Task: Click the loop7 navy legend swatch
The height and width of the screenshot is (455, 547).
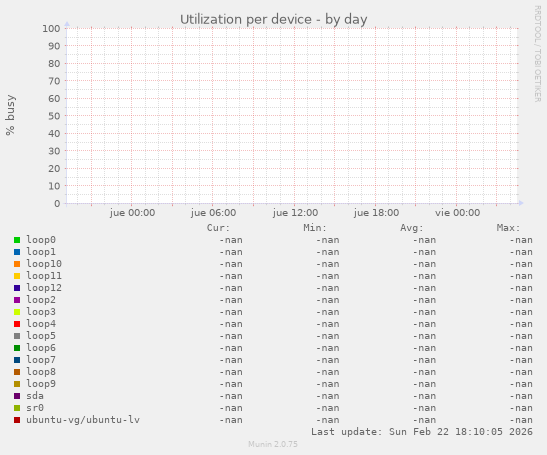Action: tap(17, 360)
